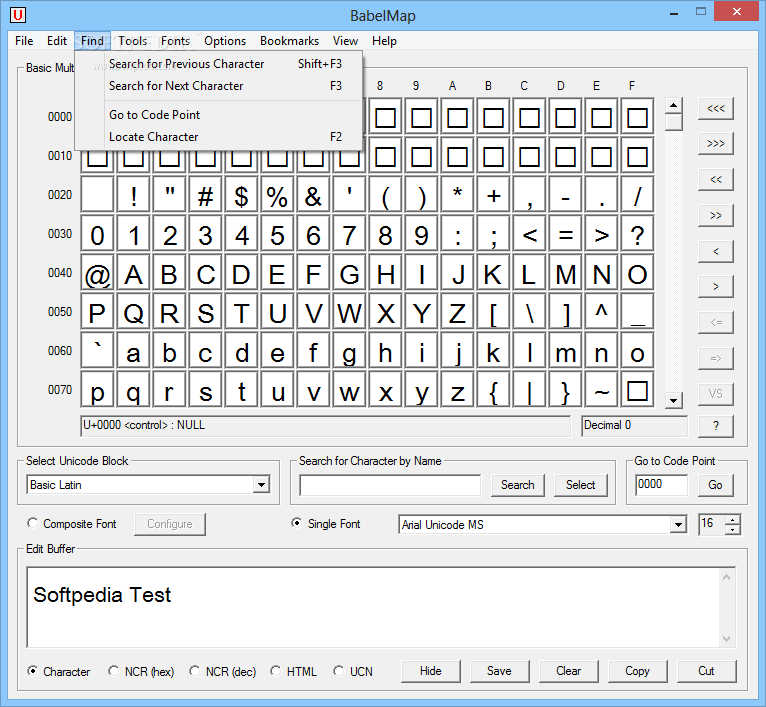The width and height of the screenshot is (766, 707).
Task: Click the Cut button
Action: [x=706, y=671]
